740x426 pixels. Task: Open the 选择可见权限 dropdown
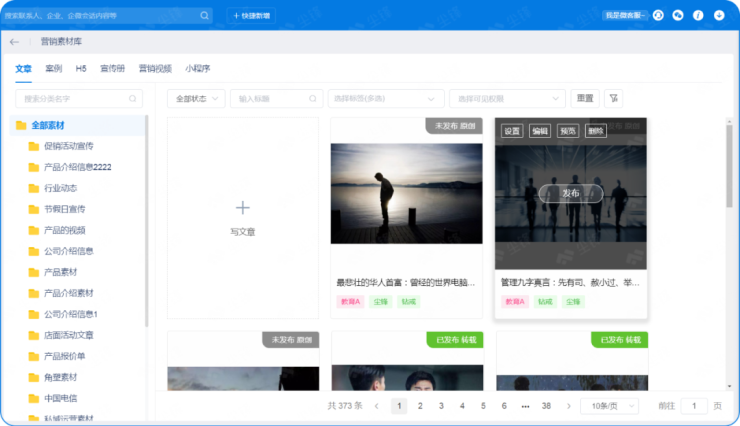coord(507,99)
